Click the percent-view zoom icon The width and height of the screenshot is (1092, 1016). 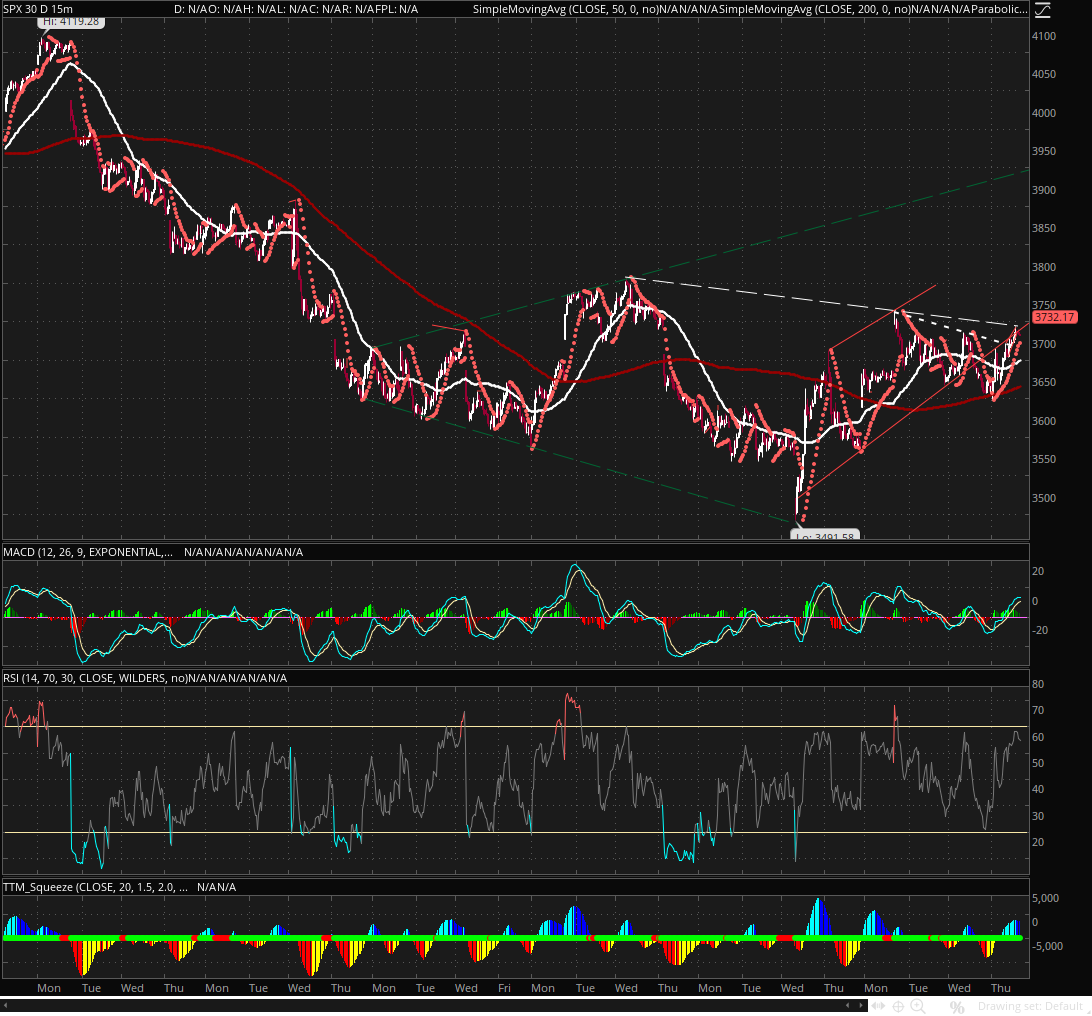point(957,1006)
